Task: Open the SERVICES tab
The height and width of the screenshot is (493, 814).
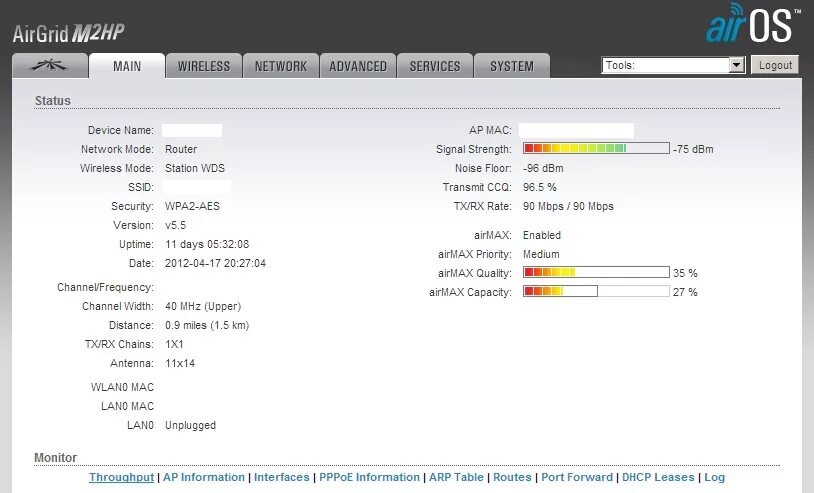Action: point(435,66)
